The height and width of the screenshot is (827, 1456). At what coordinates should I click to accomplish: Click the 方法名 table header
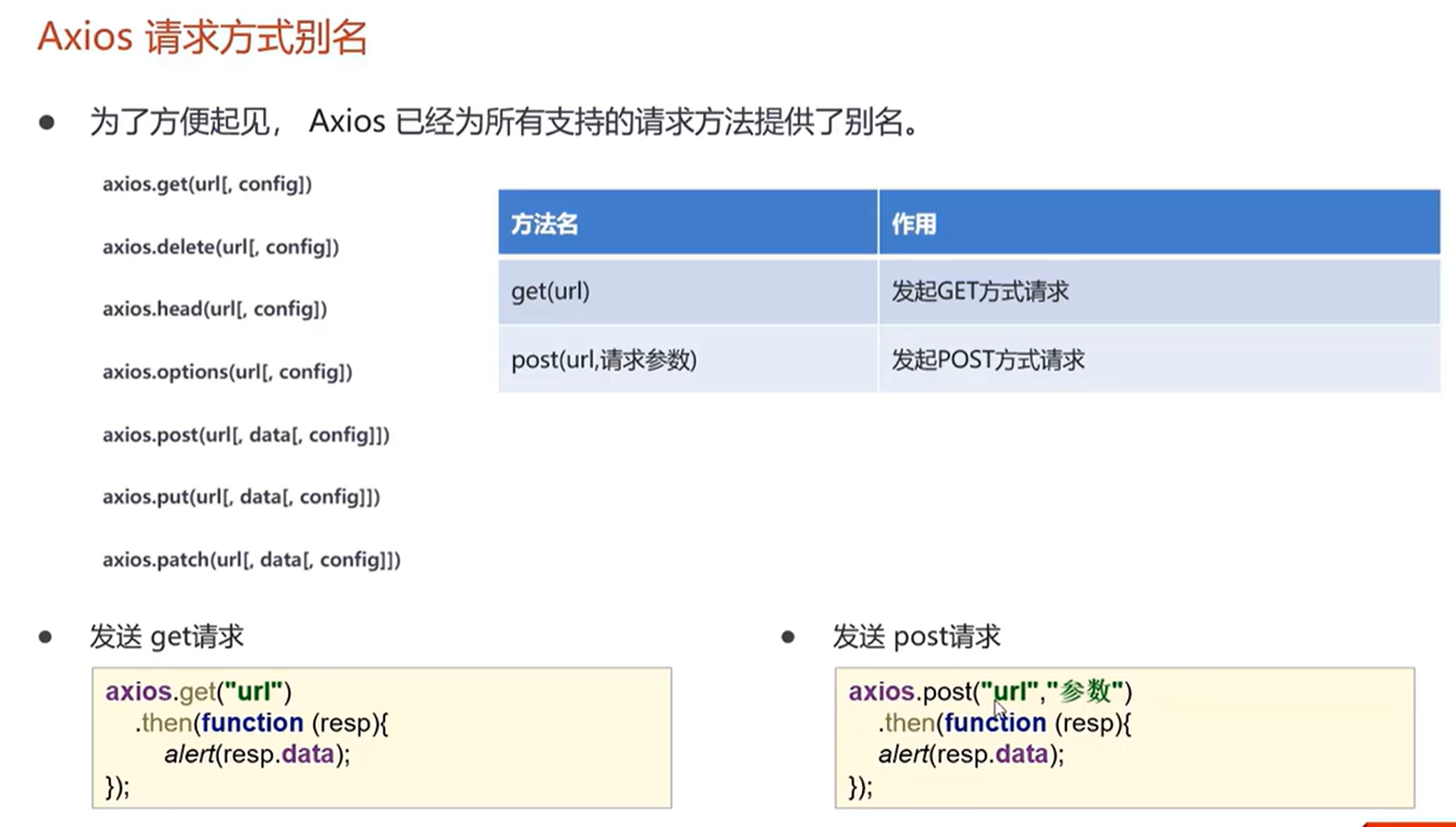coord(687,223)
